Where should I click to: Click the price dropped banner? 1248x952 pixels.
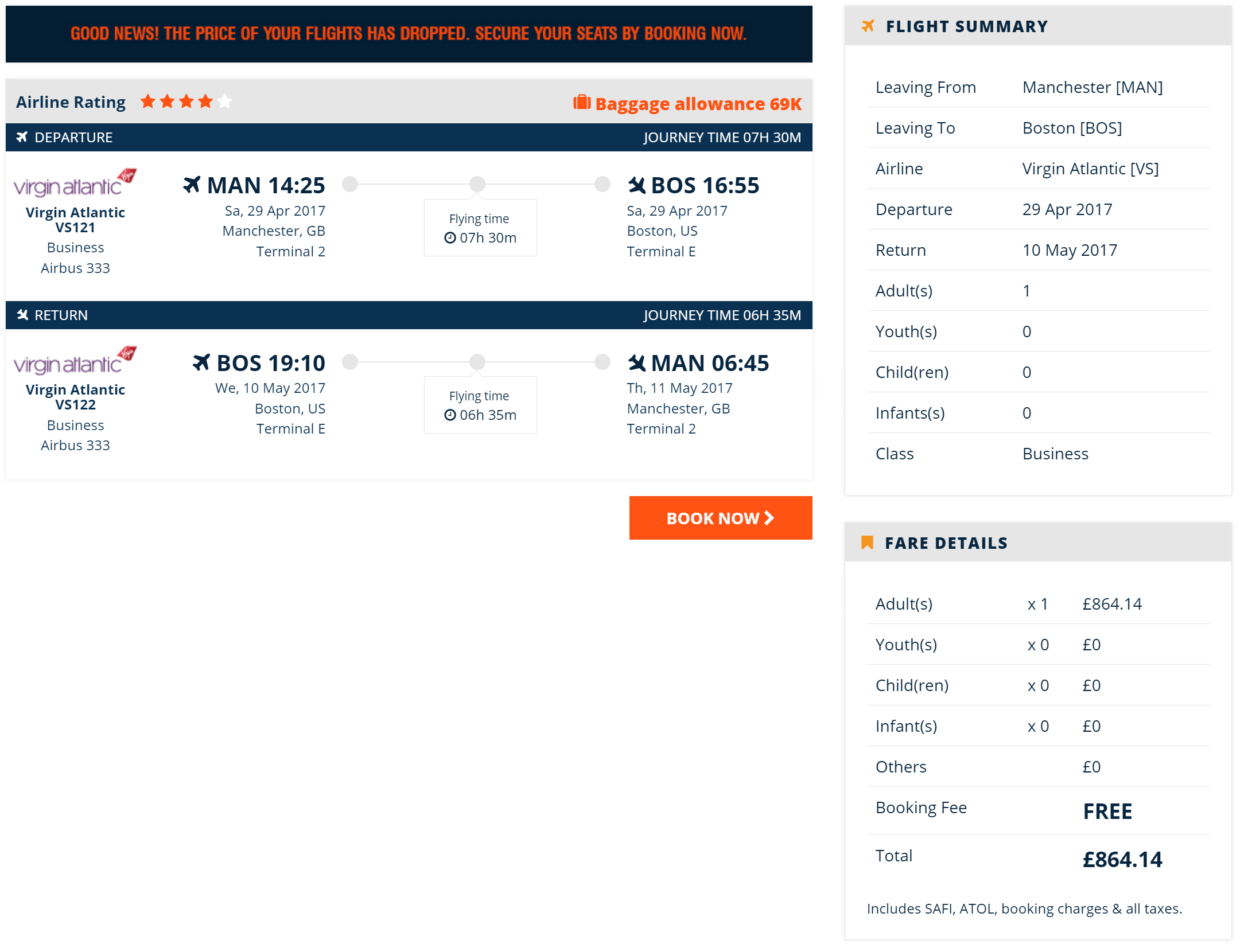409,34
